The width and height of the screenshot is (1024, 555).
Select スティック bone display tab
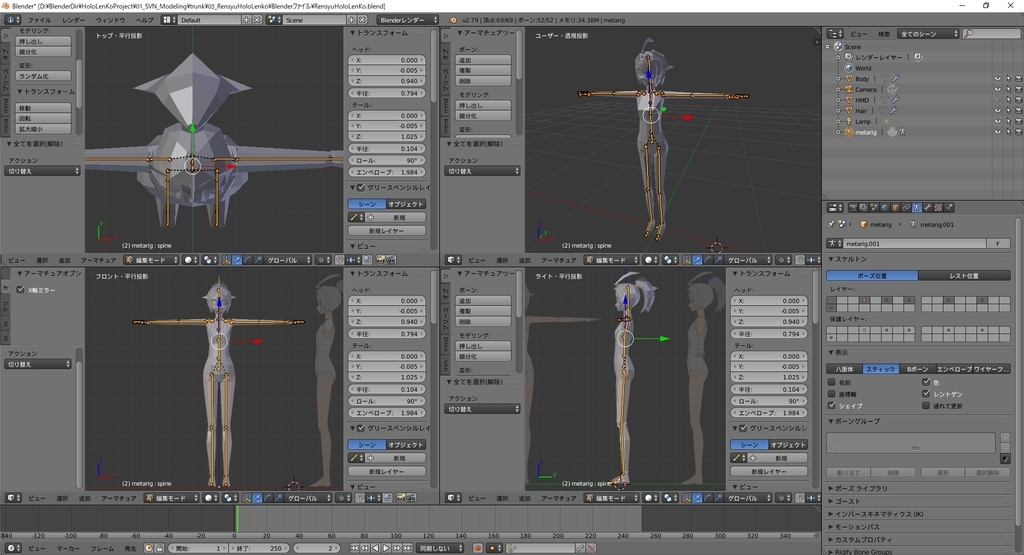pos(881,369)
